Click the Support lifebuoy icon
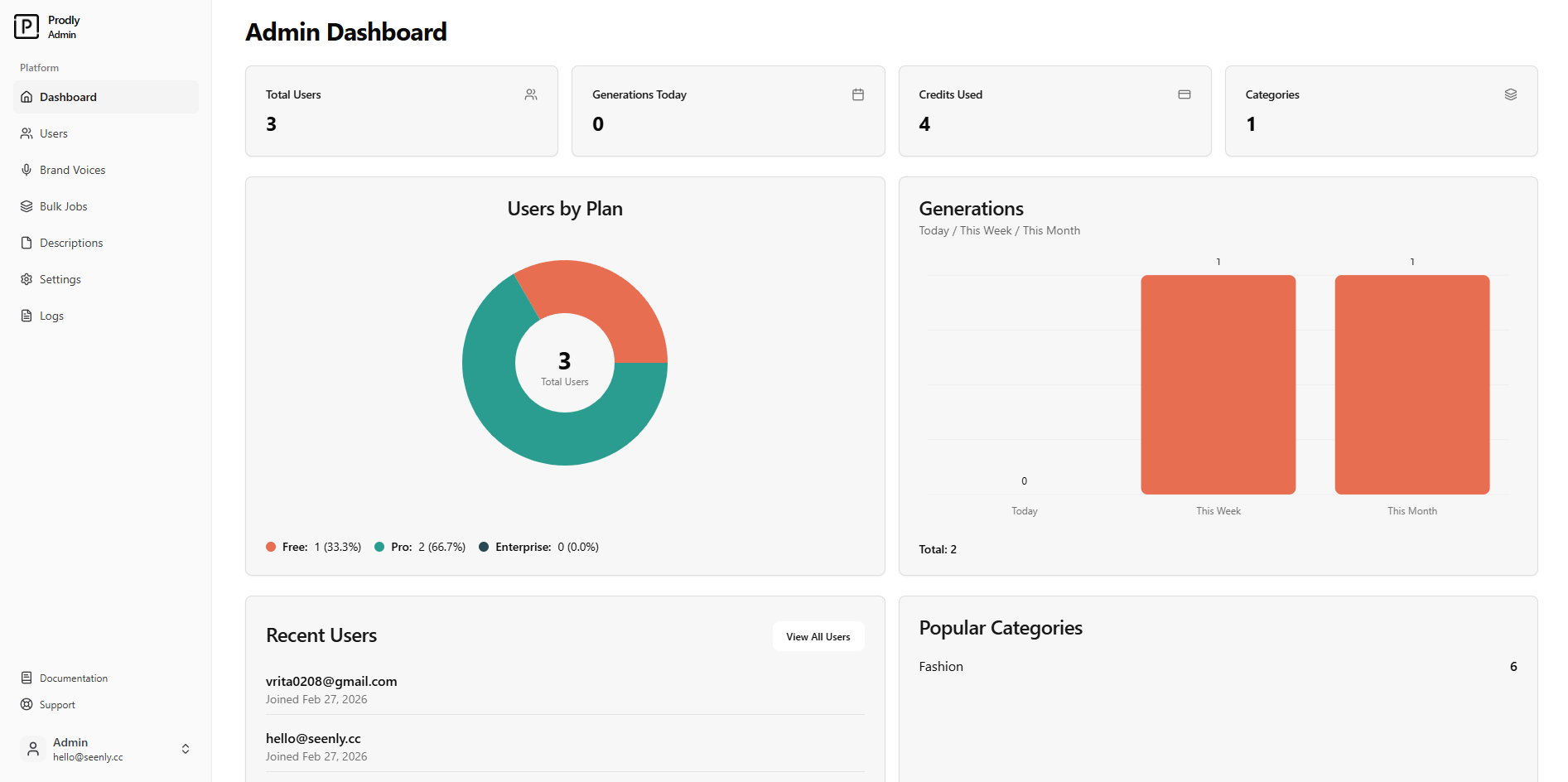The image size is (1568, 782). (x=27, y=705)
